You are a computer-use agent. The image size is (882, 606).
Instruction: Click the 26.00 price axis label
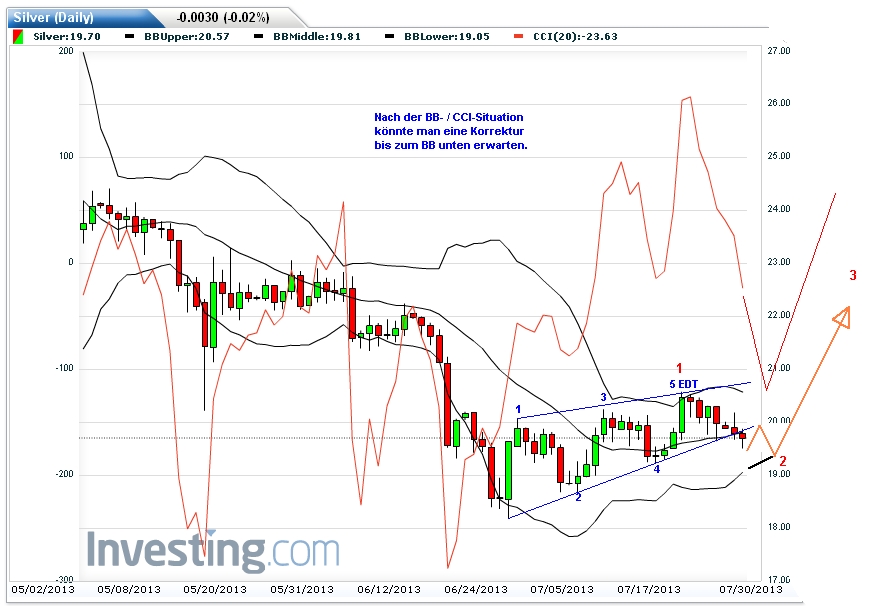(778, 103)
